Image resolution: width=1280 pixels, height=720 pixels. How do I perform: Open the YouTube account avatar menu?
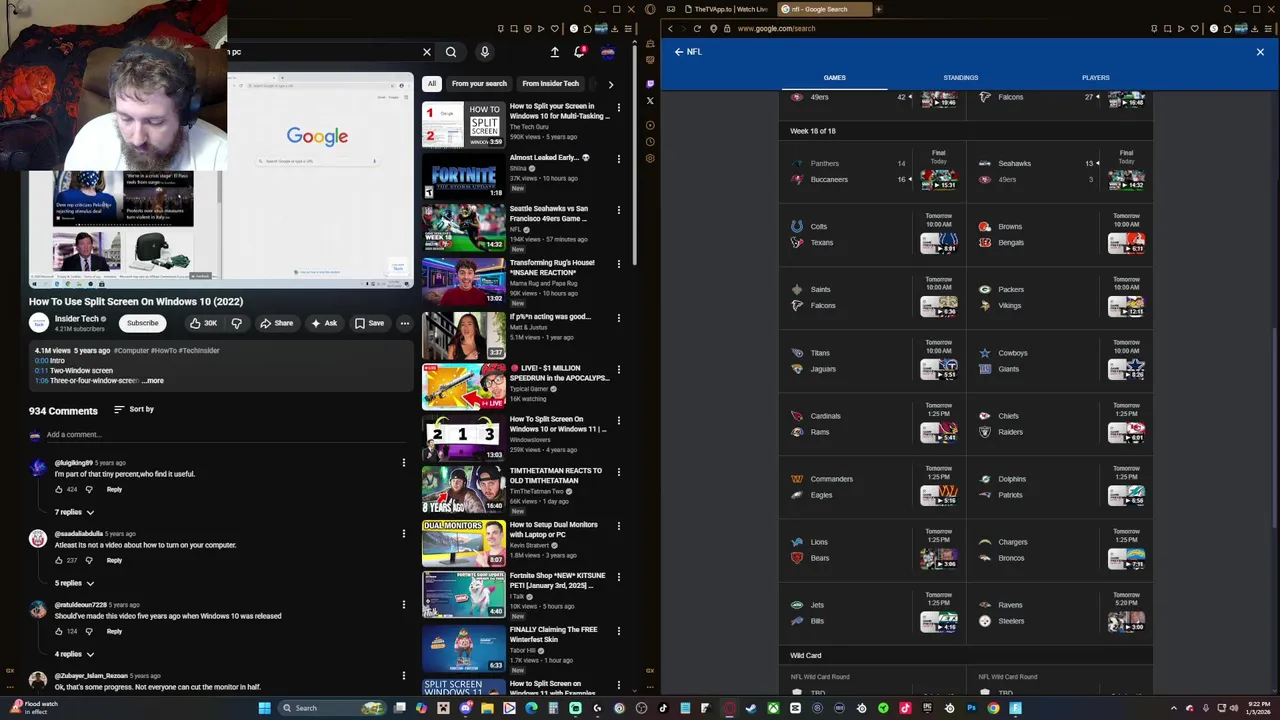click(x=607, y=52)
